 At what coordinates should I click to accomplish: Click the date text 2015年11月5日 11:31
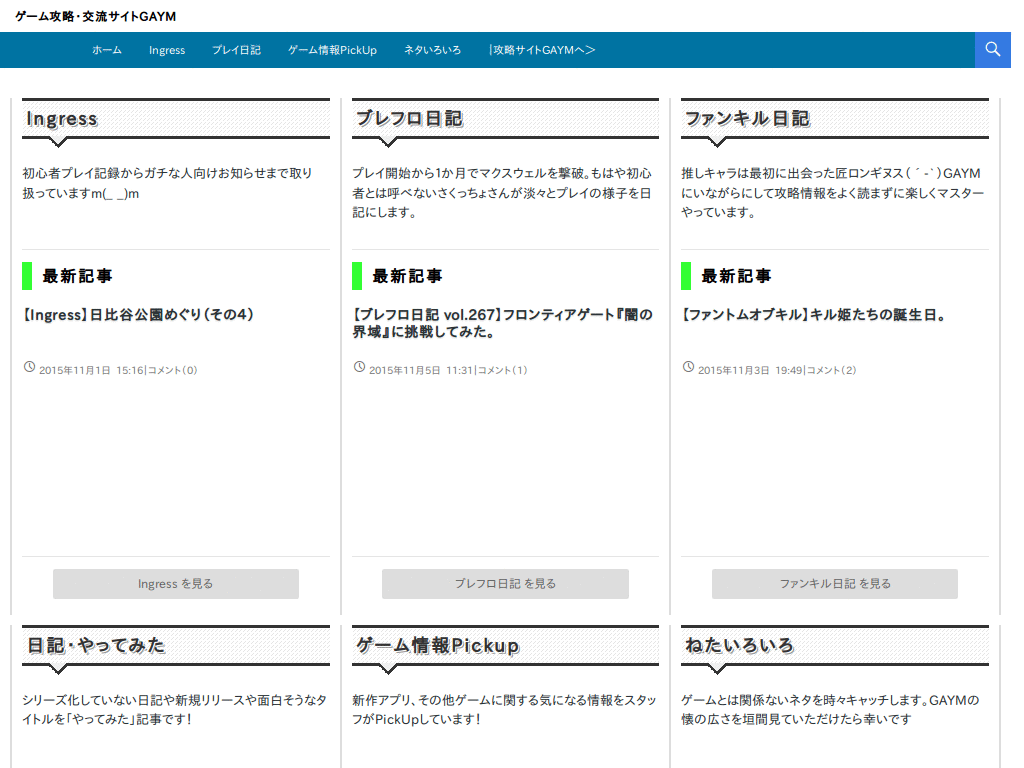click(x=421, y=370)
